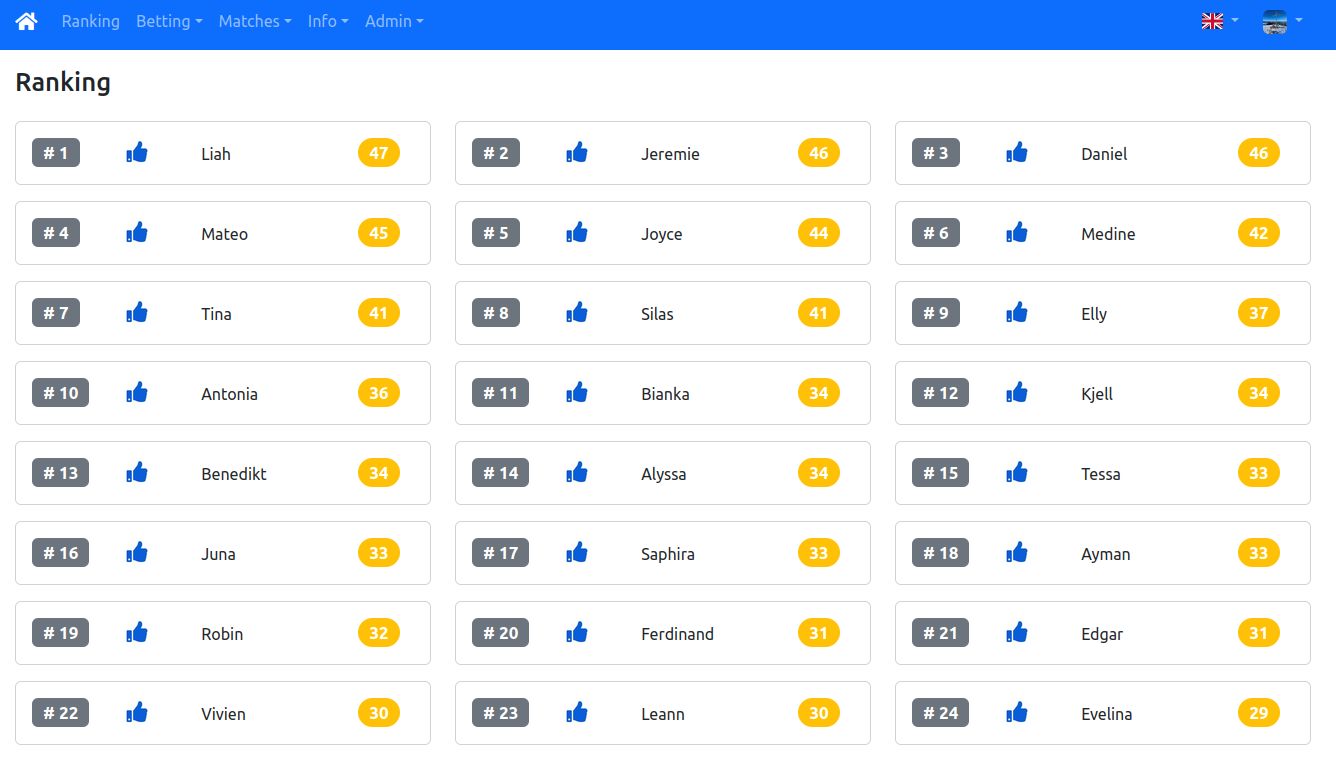This screenshot has width=1336, height=759.
Task: Click thumbs-up icon next to Evelina
Action: click(1017, 713)
